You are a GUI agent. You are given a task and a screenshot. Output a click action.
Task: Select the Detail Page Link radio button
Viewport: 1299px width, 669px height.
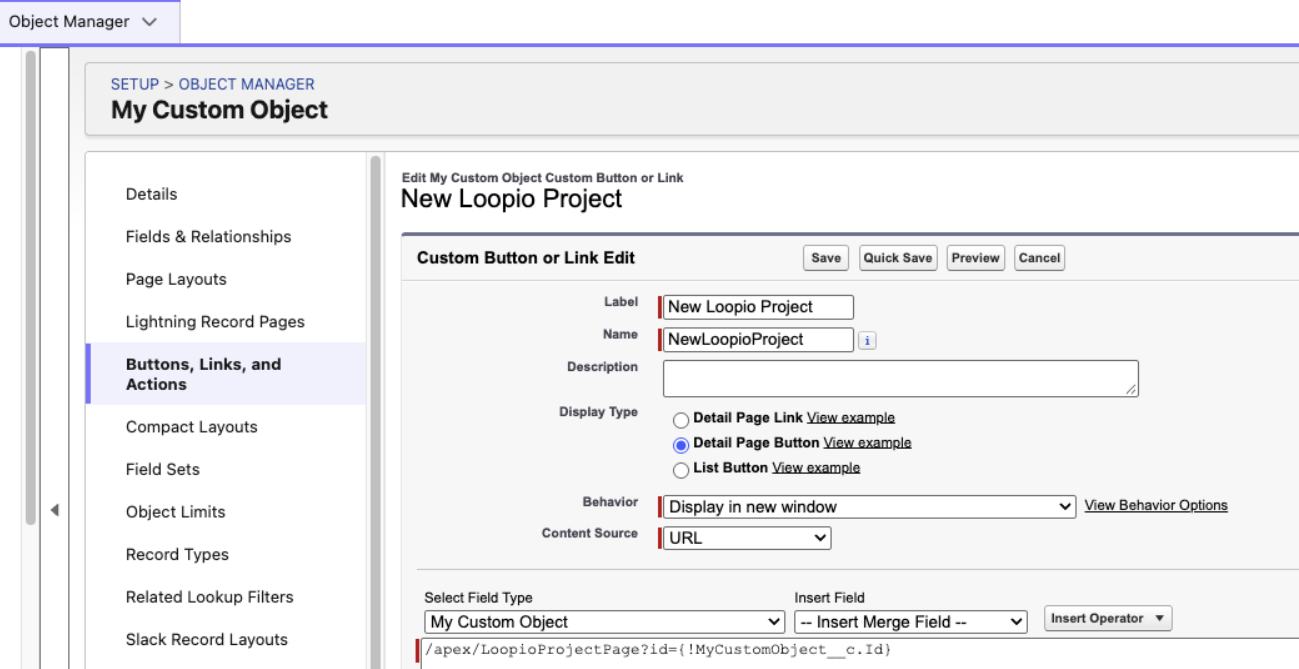[x=681, y=420]
